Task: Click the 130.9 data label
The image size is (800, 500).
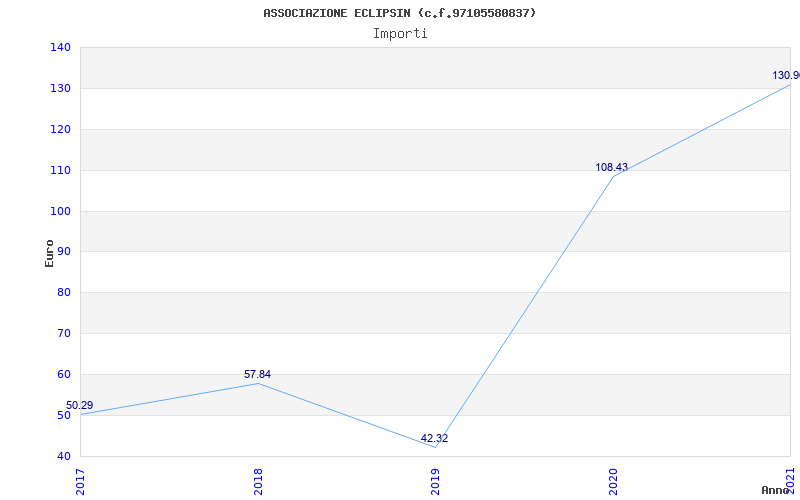Action: click(786, 76)
